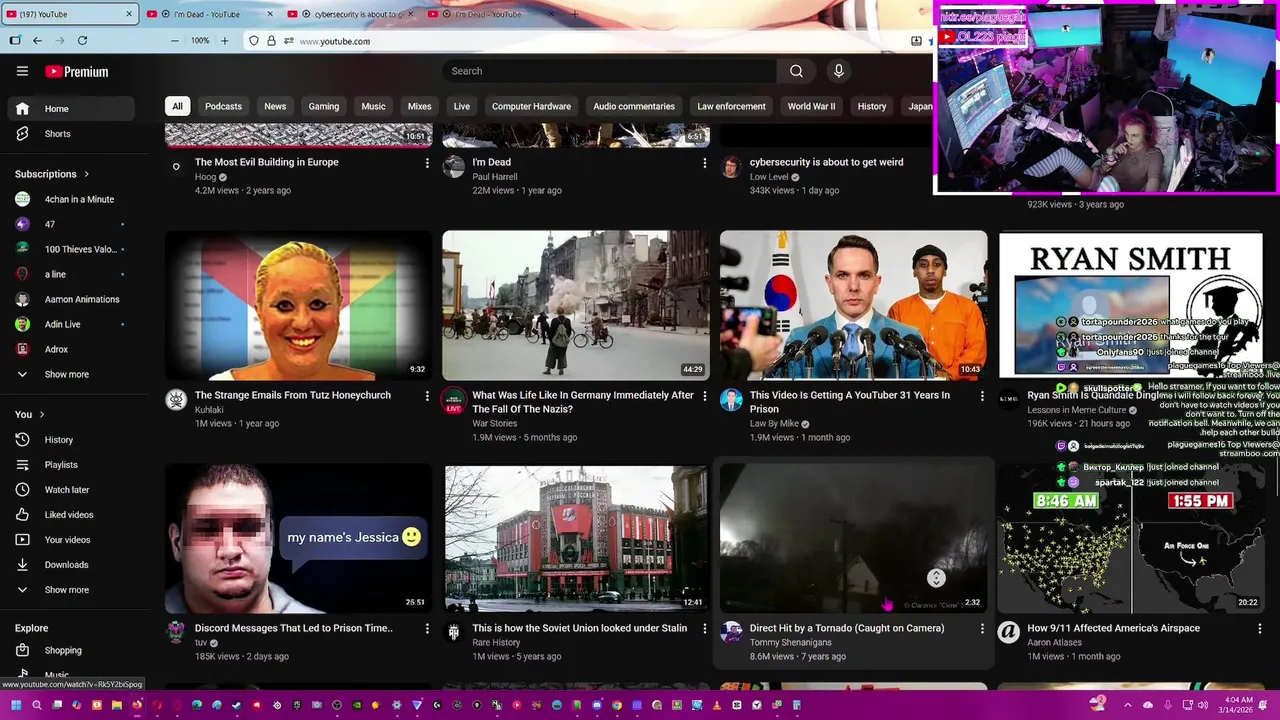Select the Podcasts filter chip
Image resolution: width=1280 pixels, height=720 pixels.
click(223, 106)
